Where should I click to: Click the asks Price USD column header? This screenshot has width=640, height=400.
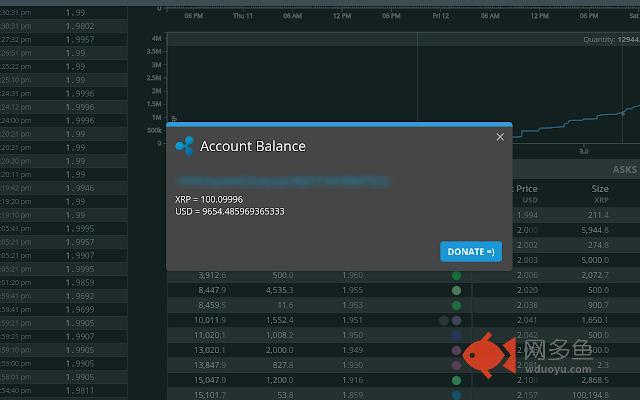[527, 193]
